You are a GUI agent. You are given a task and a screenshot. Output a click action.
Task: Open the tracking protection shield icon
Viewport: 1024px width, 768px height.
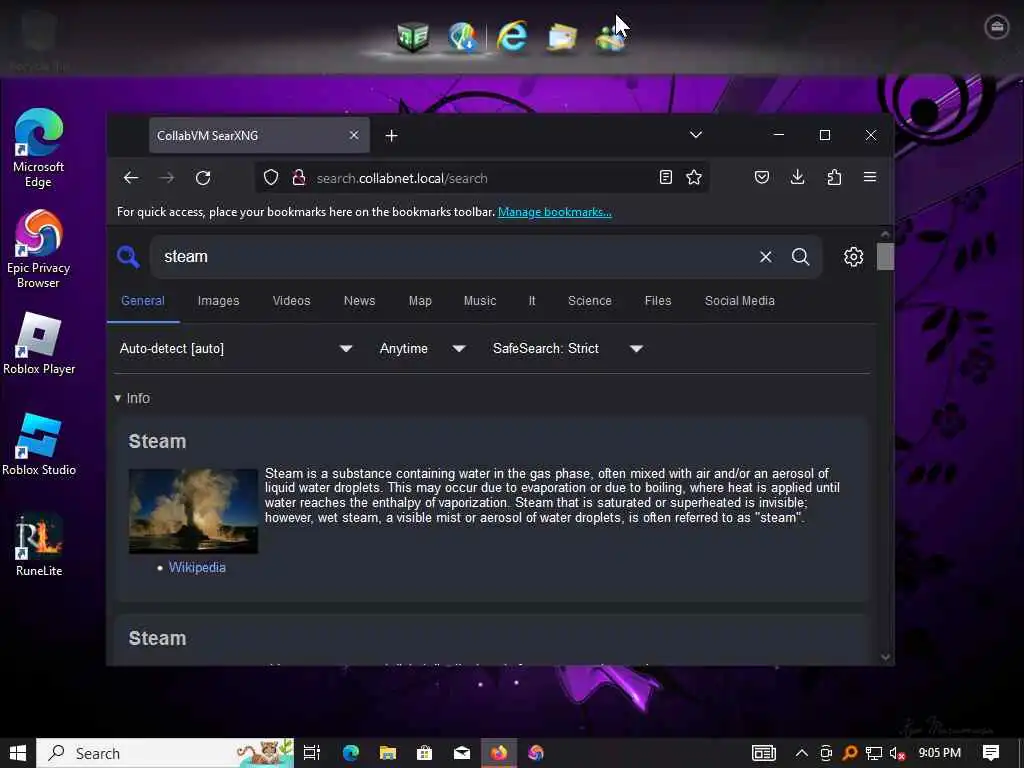click(x=271, y=178)
